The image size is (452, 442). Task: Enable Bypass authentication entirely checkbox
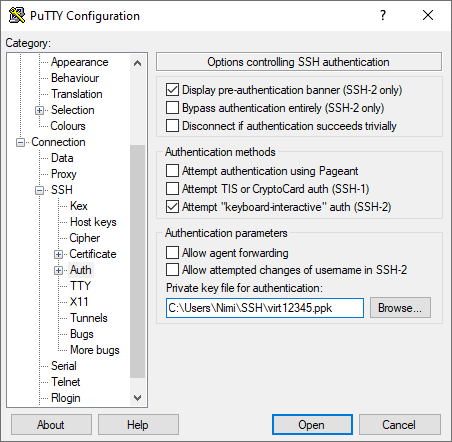172,108
